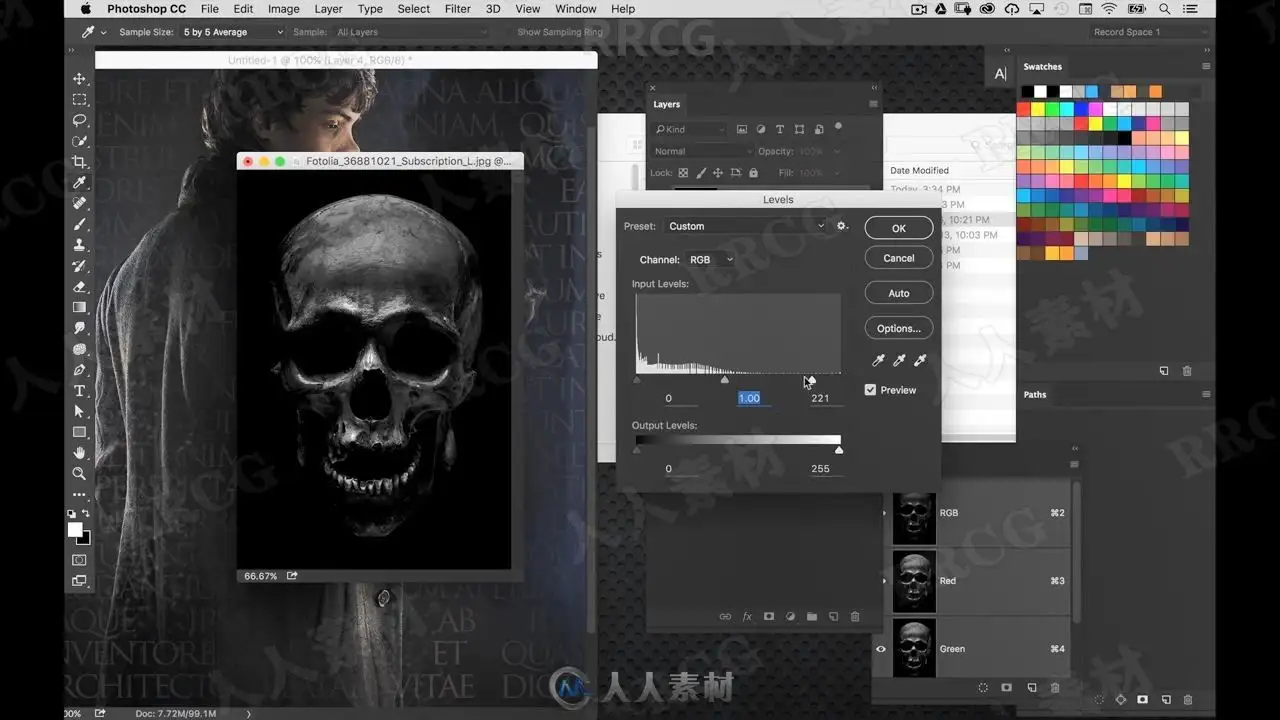
Task: Toggle Quick Mask mode in the toolbox
Action: 80,560
